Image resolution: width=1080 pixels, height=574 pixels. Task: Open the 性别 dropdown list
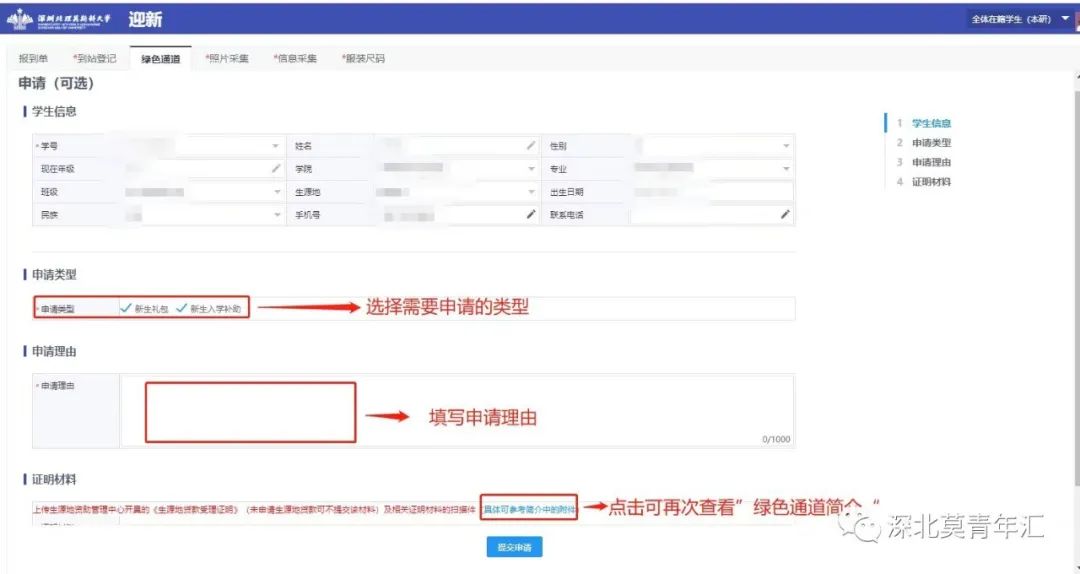[x=785, y=146]
